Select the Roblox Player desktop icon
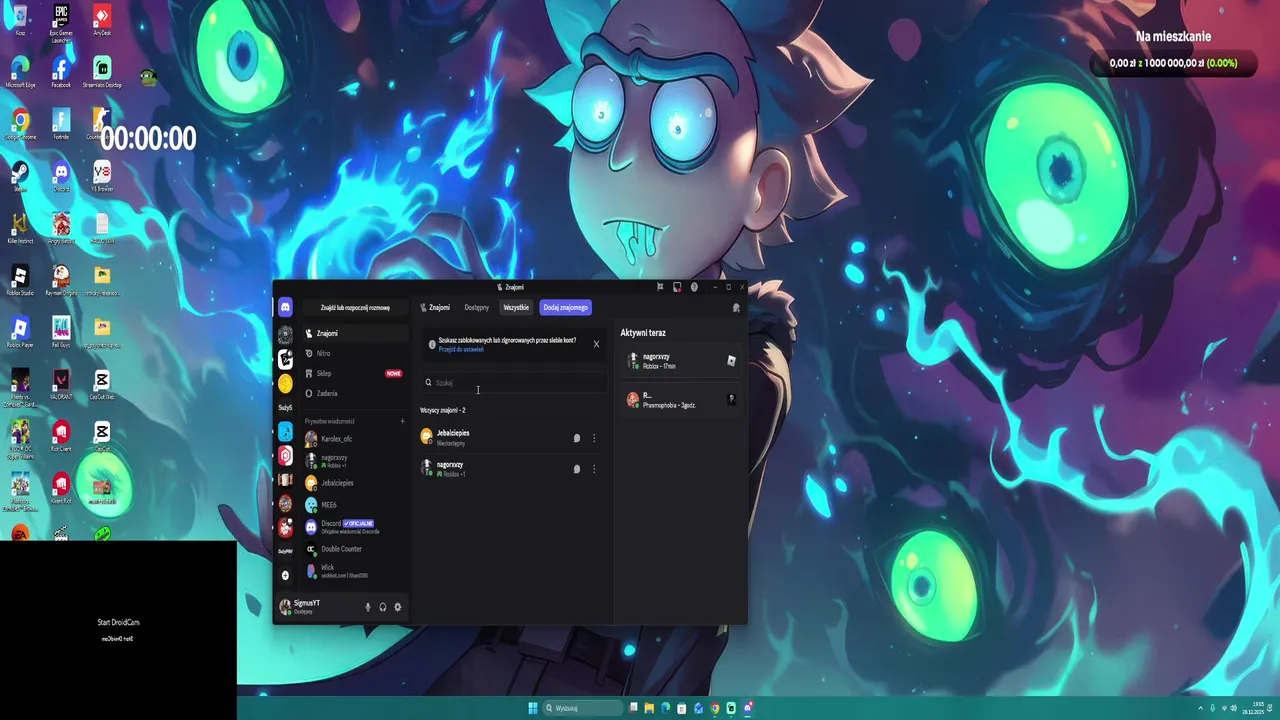This screenshot has width=1280, height=720. pos(20,333)
